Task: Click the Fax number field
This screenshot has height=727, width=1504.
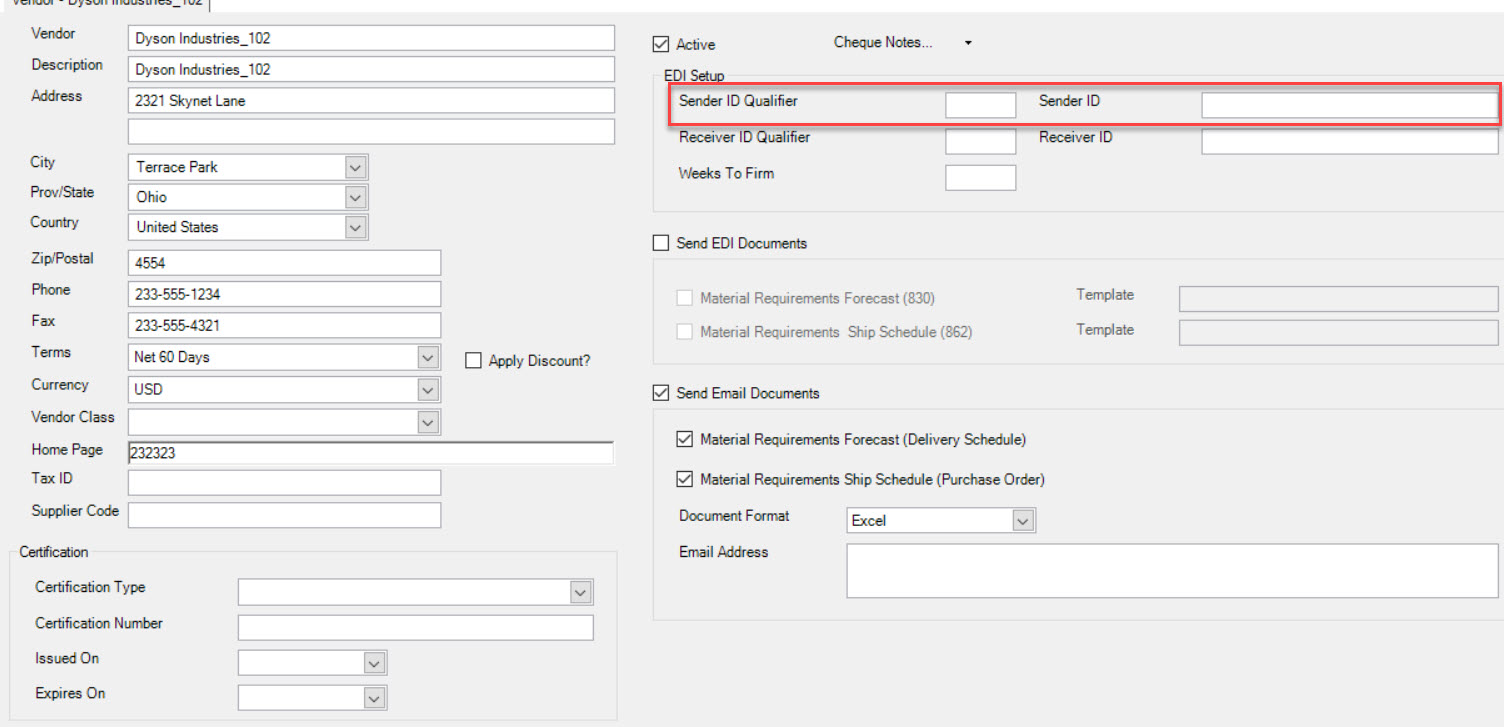Action: 285,325
